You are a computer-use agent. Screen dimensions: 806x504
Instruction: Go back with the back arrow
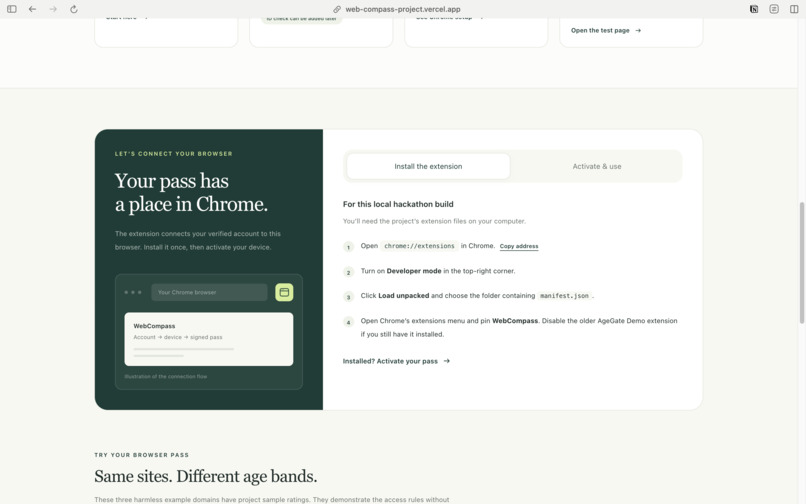[x=32, y=9]
